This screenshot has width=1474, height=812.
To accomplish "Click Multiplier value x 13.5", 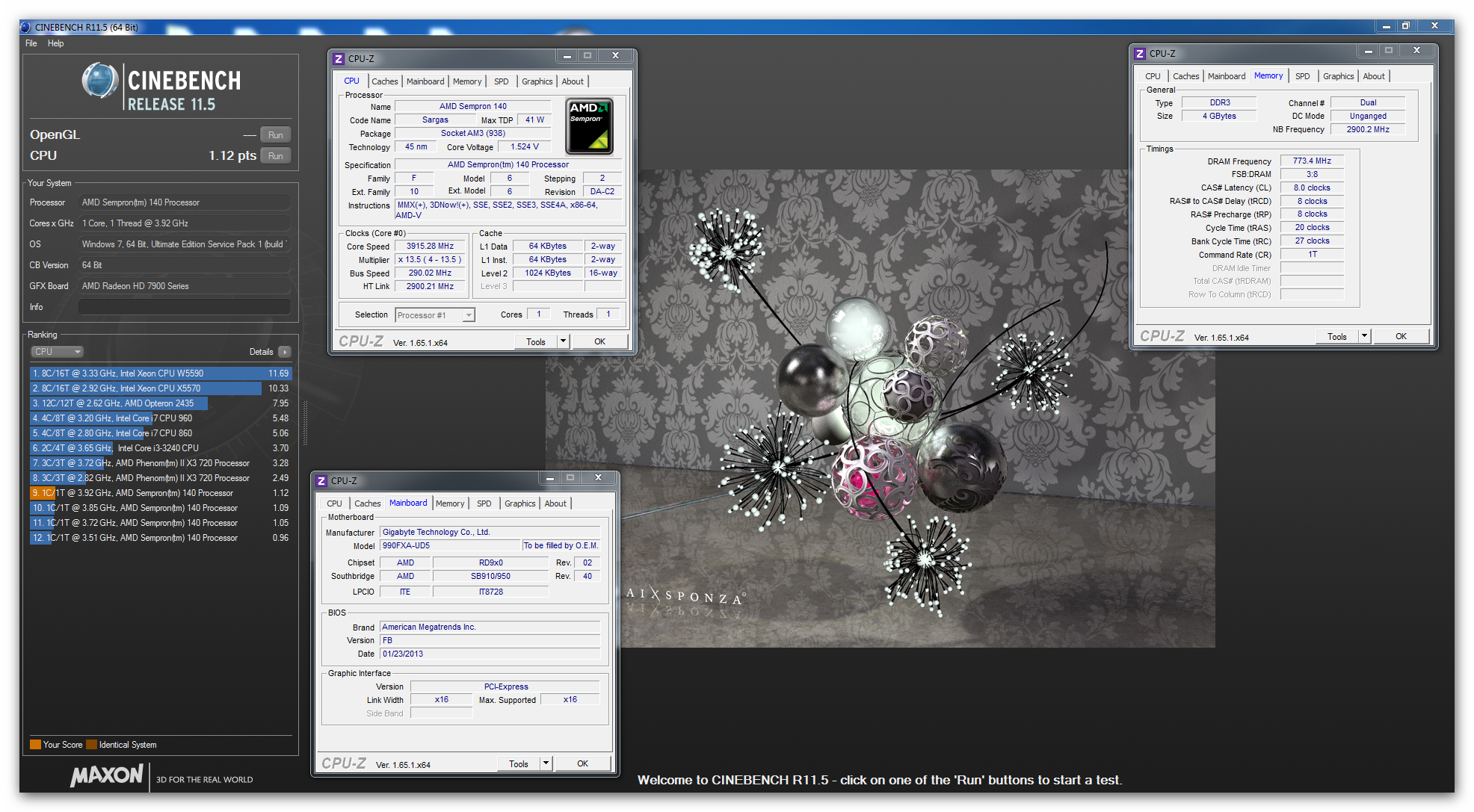I will coord(430,260).
